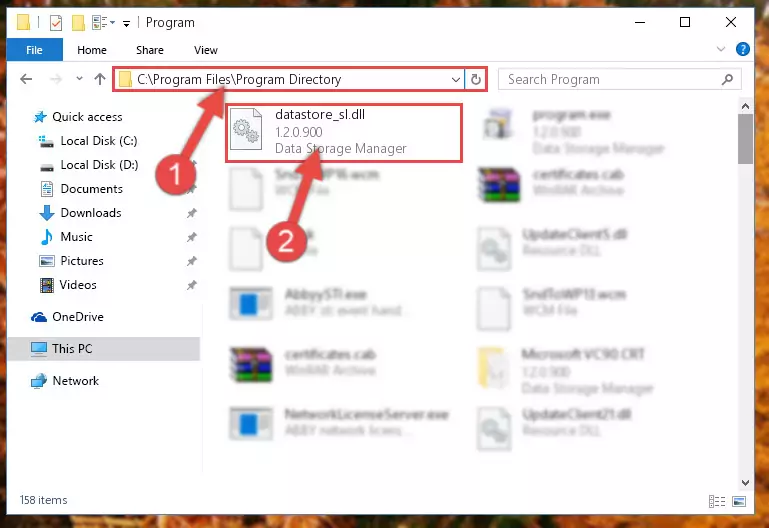This screenshot has width=769, height=528.
Task: Expand the address bar history dropdown
Action: pos(456,79)
